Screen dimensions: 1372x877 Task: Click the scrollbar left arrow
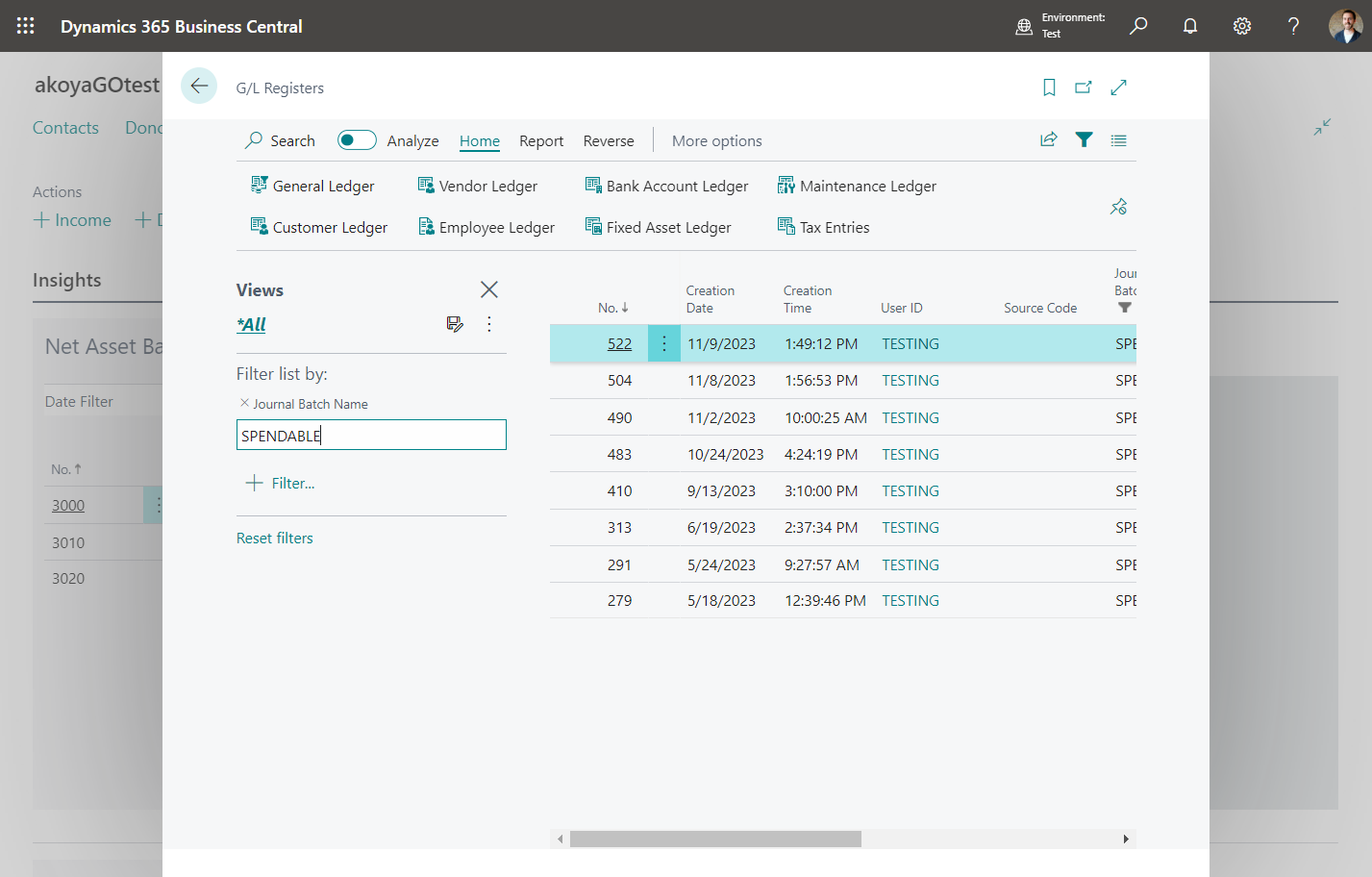tap(561, 839)
